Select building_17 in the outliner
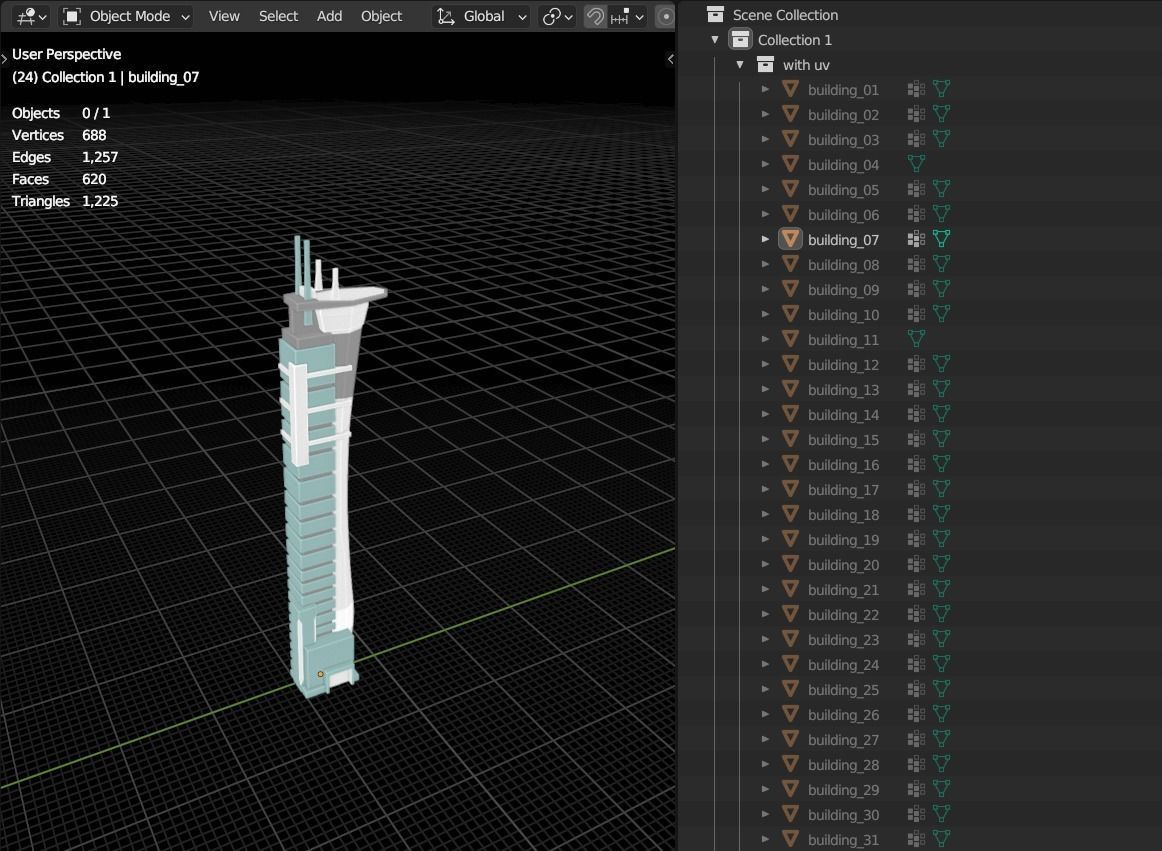1162x851 pixels. pos(843,489)
